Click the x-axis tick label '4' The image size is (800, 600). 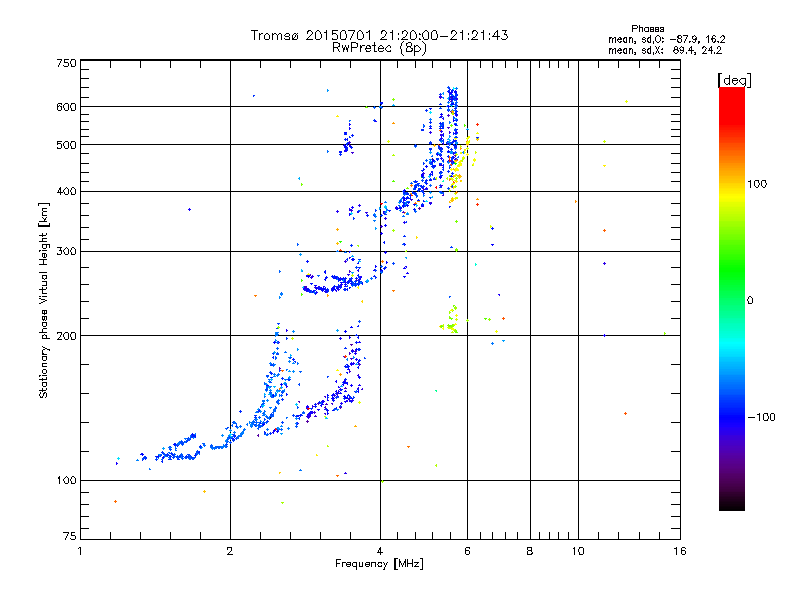(380, 551)
